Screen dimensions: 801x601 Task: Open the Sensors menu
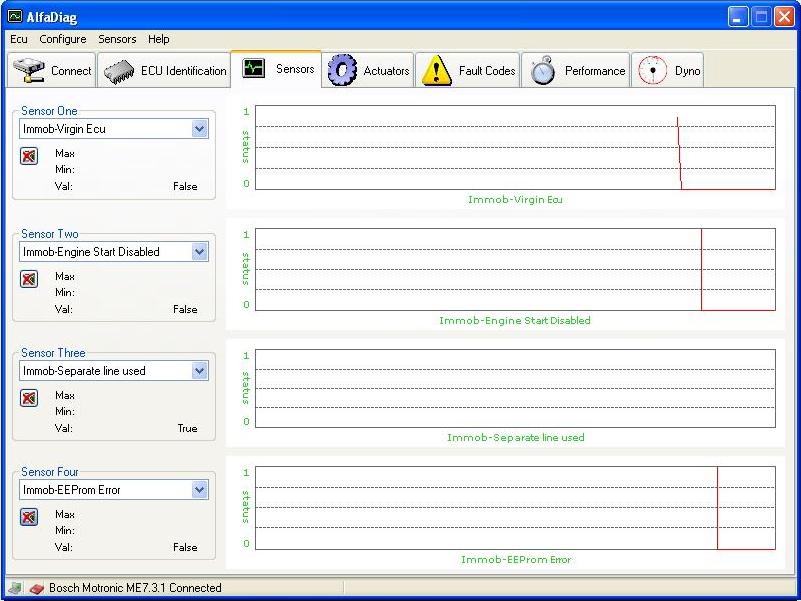(117, 39)
